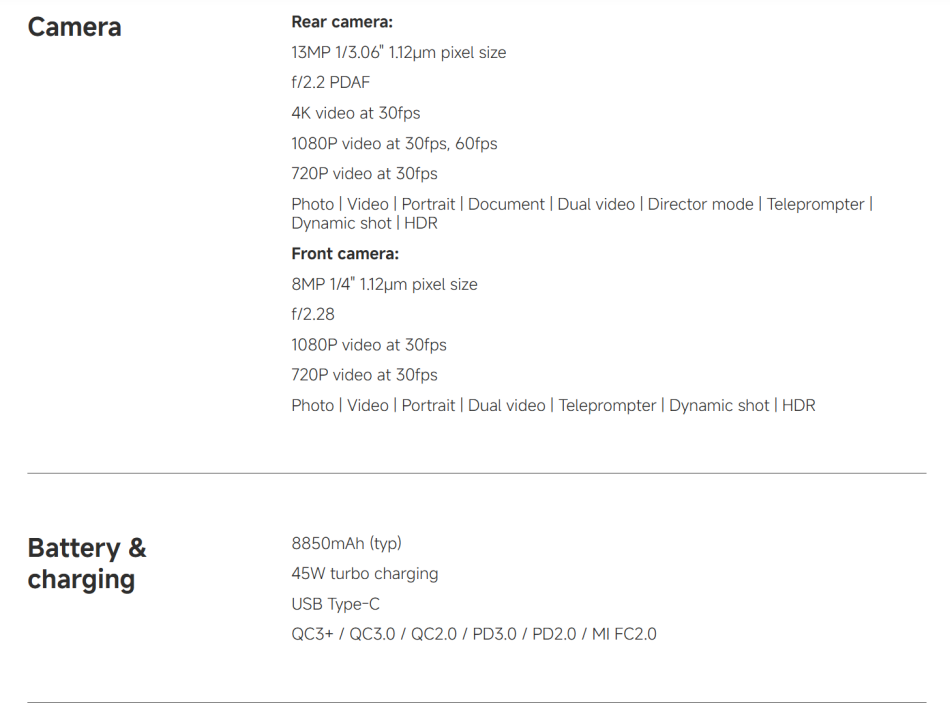The height and width of the screenshot is (721, 950).
Task: Click "Director mode" in rear camera modes
Action: click(x=700, y=204)
